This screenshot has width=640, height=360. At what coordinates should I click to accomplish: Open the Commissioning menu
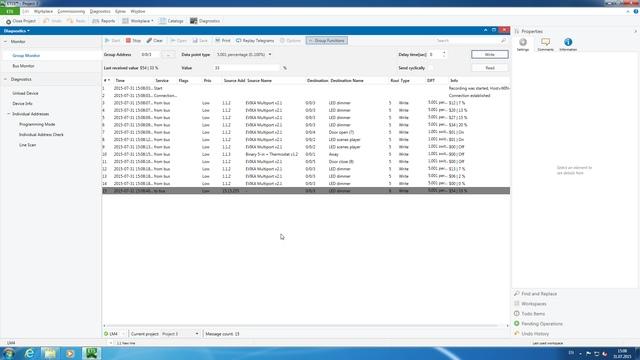point(71,11)
